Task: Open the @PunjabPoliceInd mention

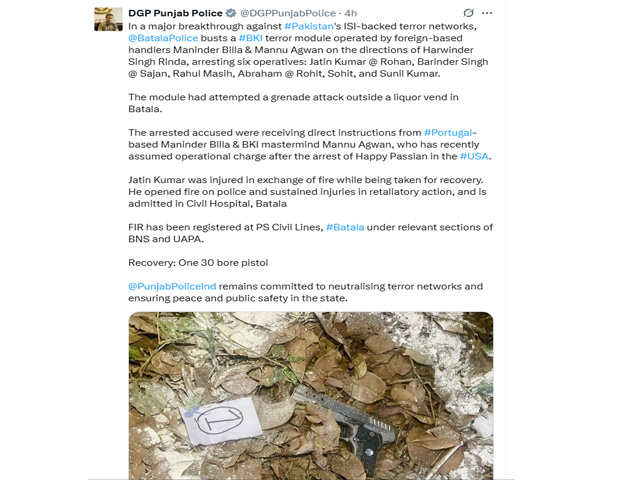Action: [x=172, y=286]
